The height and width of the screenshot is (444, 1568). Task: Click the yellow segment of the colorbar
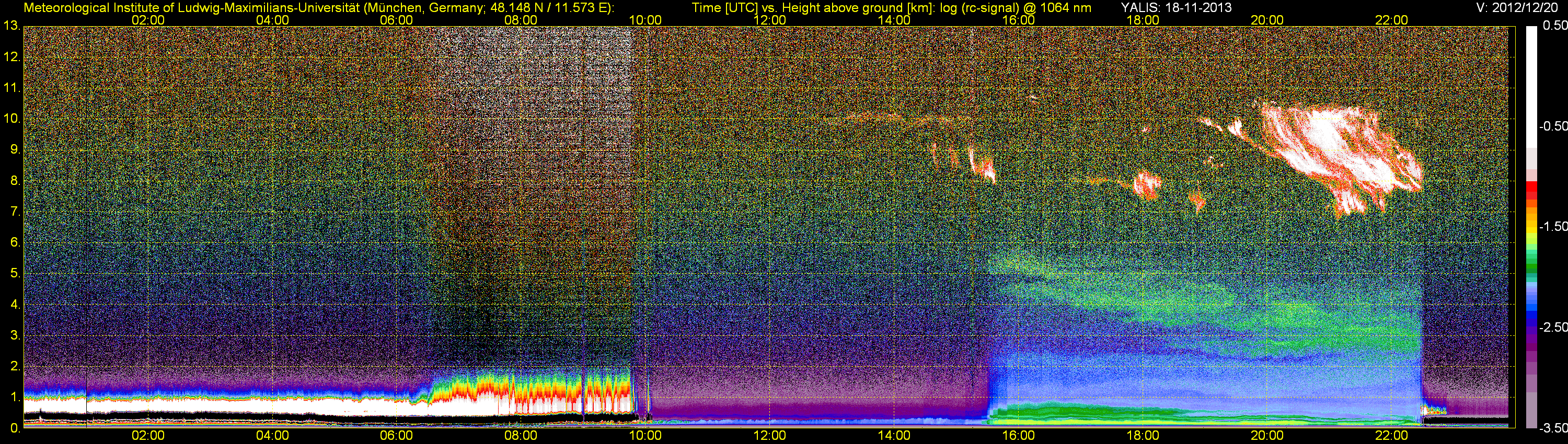(1531, 230)
